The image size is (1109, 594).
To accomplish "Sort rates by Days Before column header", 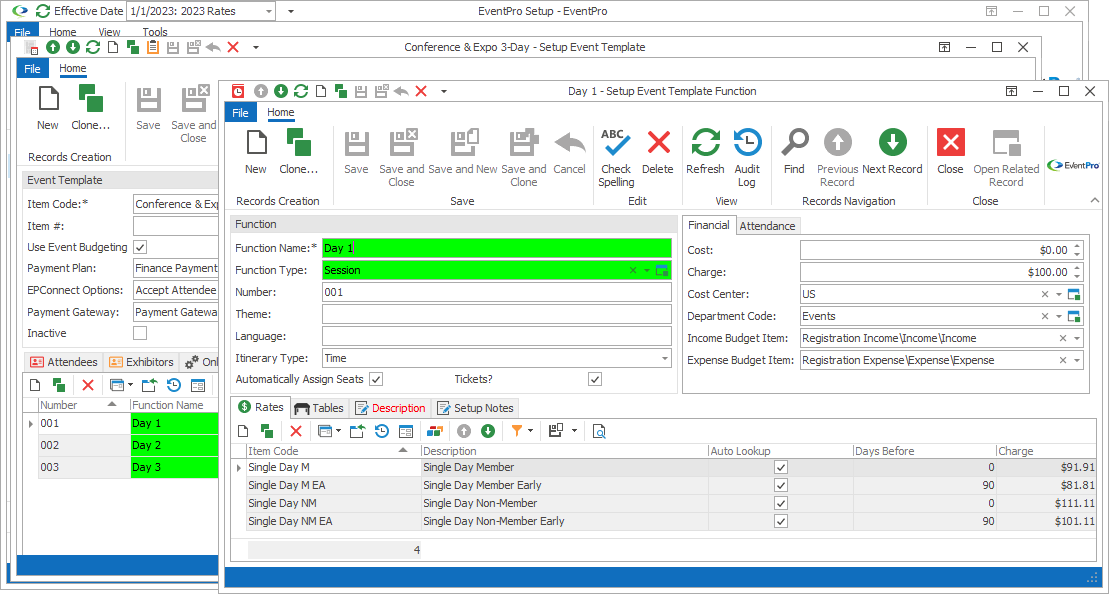I will pos(923,450).
